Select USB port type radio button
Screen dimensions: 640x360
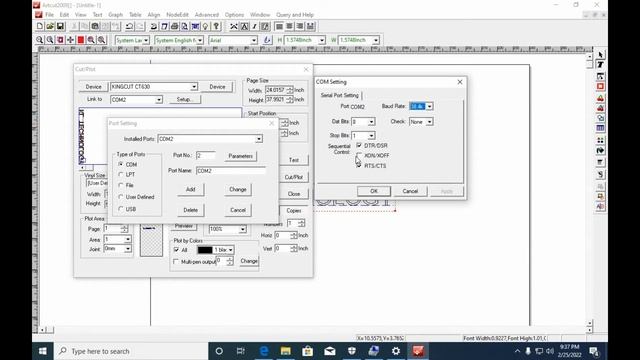121,209
